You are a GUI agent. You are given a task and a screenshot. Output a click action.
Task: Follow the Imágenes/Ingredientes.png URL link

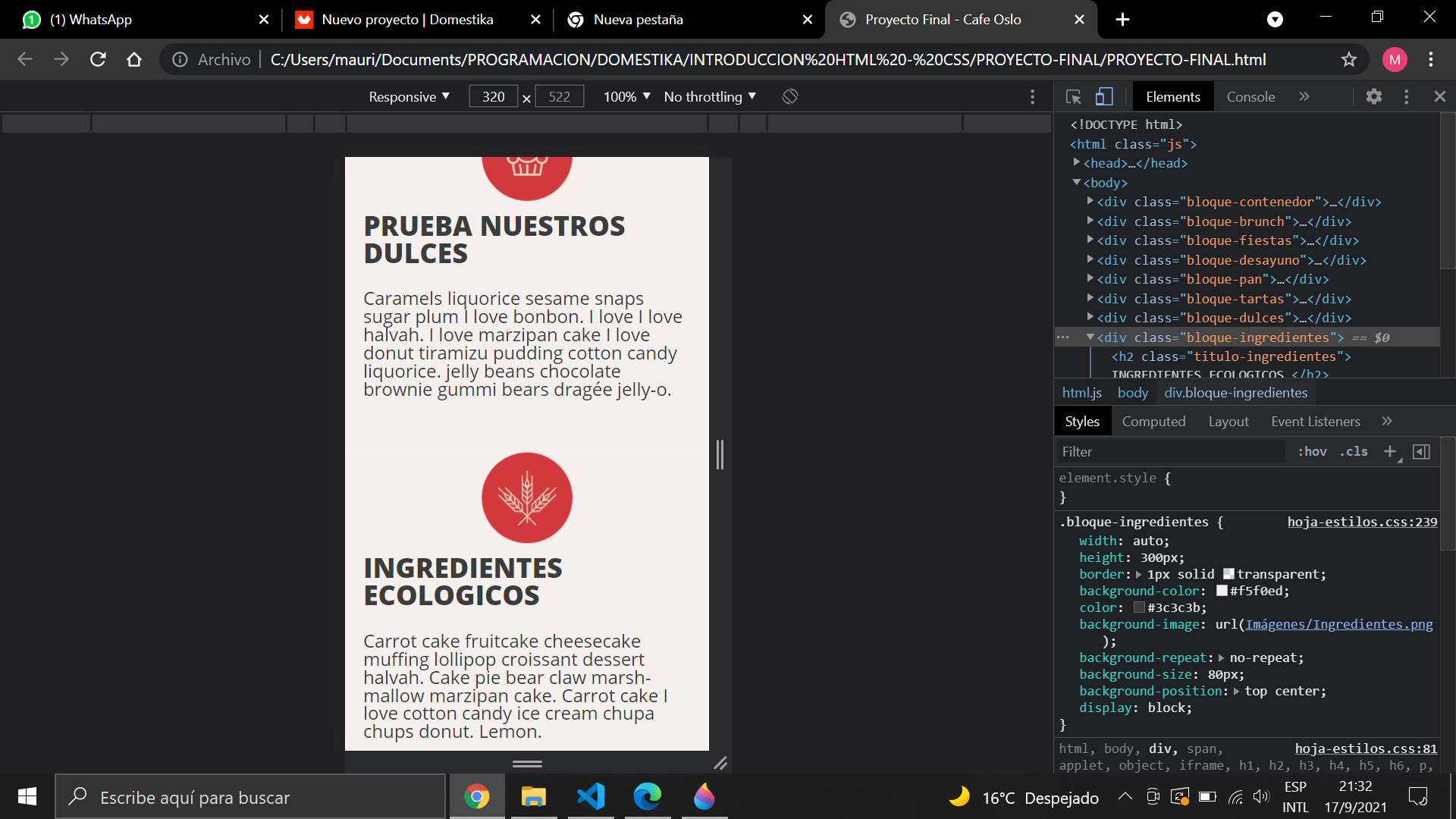[x=1338, y=624]
